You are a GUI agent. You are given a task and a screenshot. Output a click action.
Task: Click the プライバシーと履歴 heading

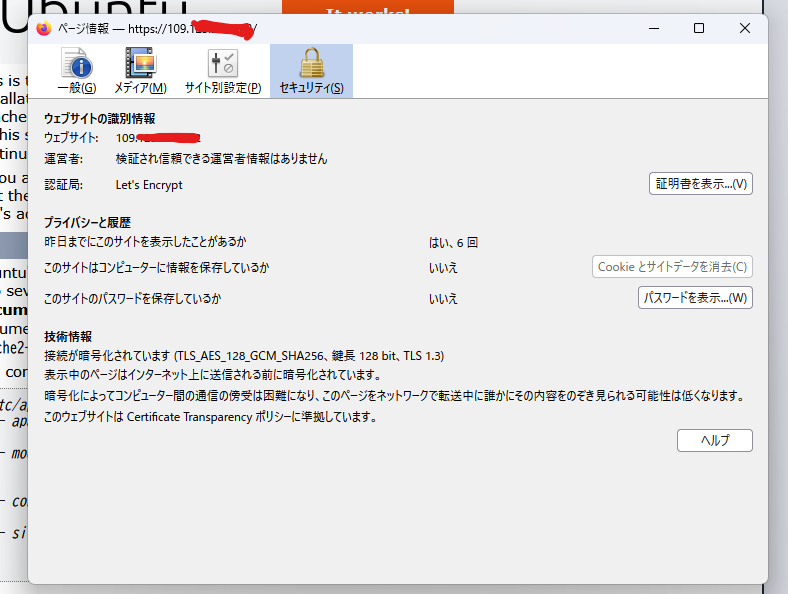[87, 222]
